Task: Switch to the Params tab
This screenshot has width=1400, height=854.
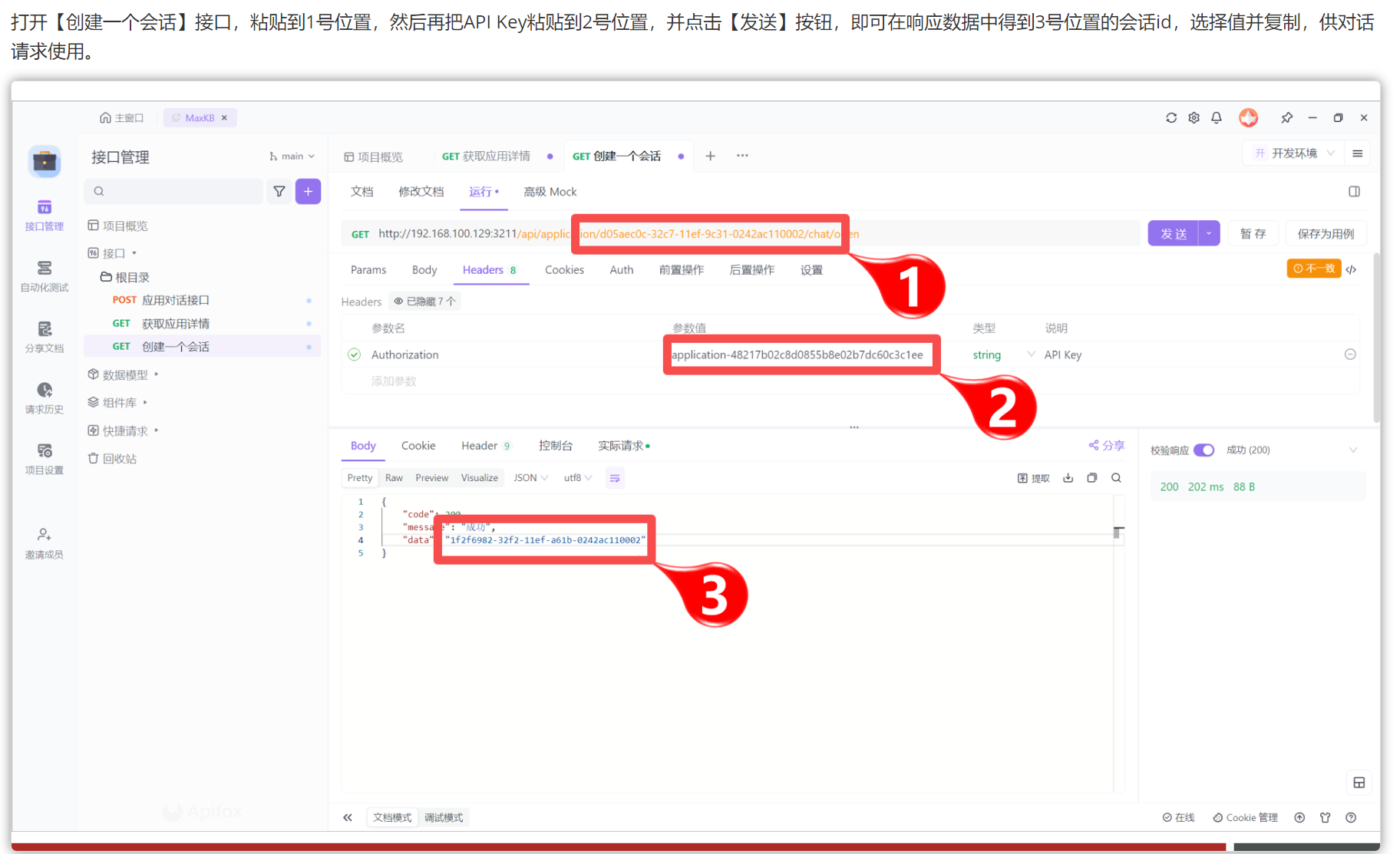Action: coord(368,270)
